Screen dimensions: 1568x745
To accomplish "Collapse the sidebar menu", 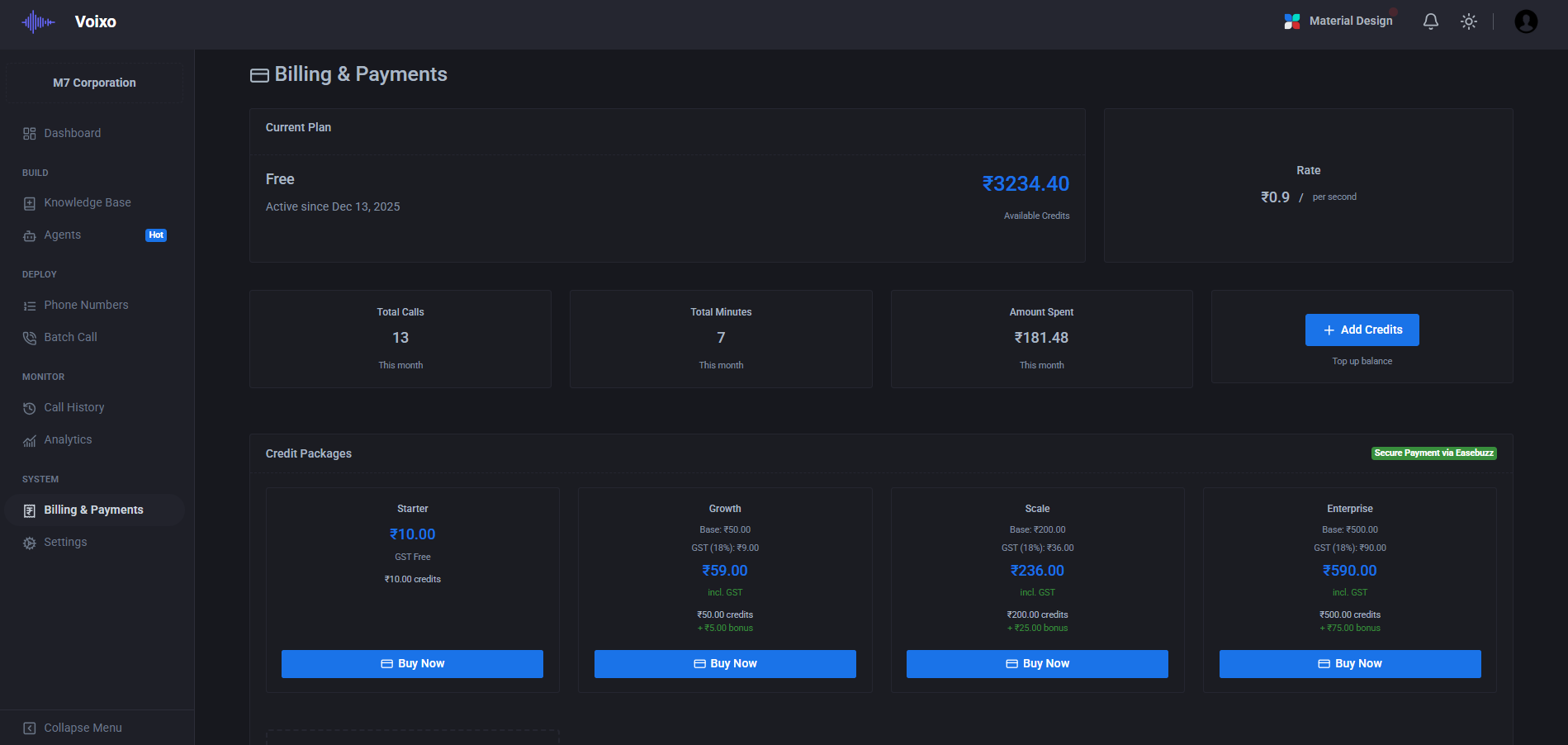I will tap(83, 727).
